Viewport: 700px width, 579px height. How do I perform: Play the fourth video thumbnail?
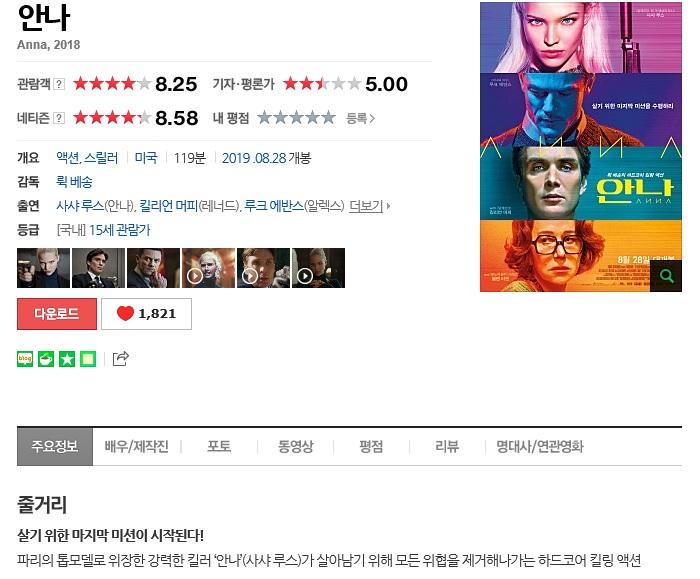tap(208, 268)
